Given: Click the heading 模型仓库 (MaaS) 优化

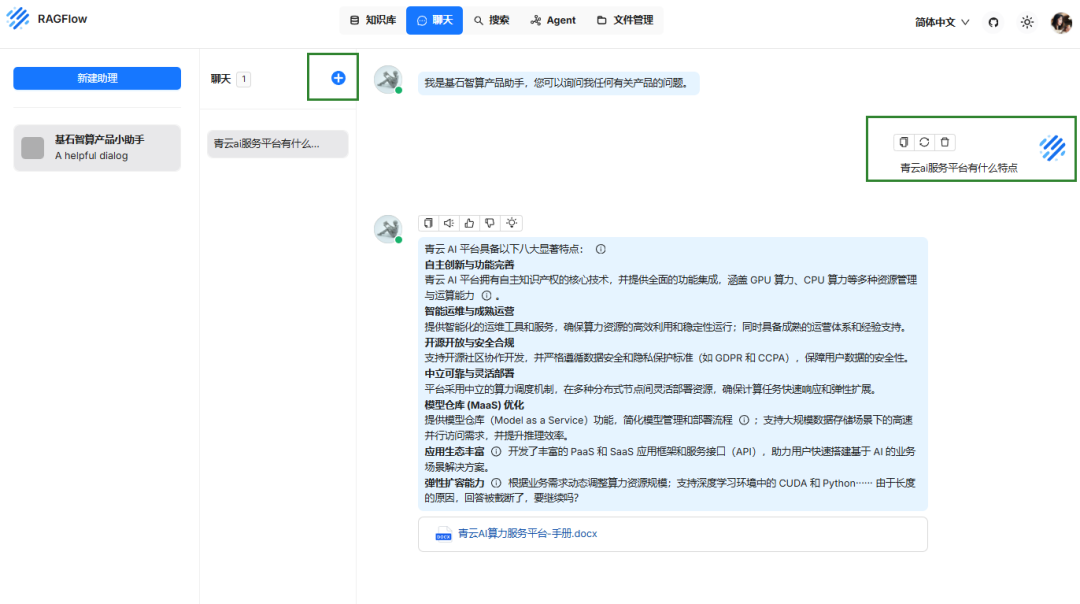Looking at the screenshot, I should pos(474,405).
